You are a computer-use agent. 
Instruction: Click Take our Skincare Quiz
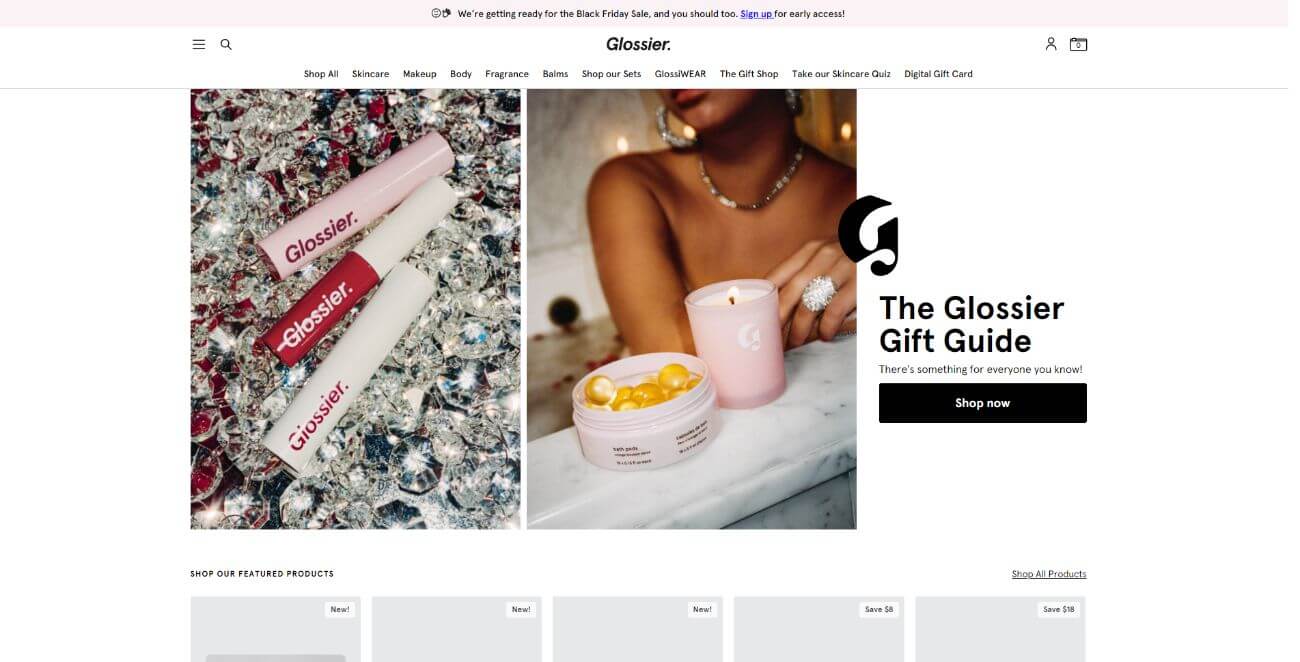tap(841, 74)
